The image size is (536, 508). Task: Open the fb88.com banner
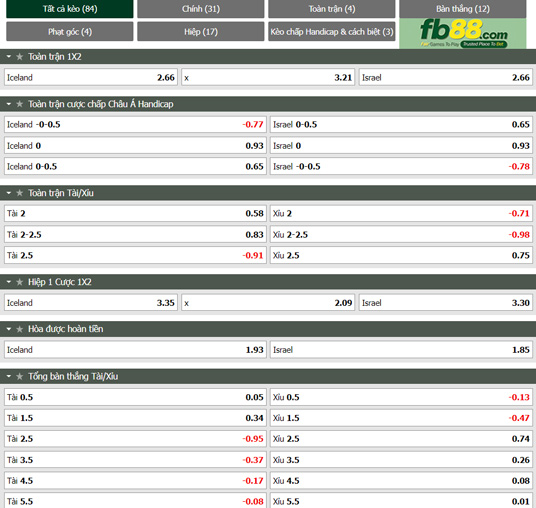pos(463,34)
